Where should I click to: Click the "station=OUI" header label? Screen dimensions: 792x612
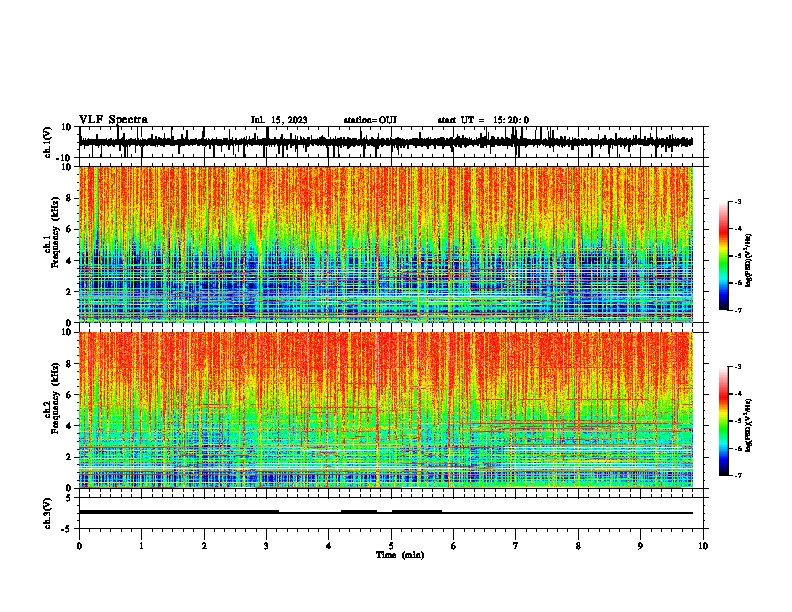[x=370, y=120]
